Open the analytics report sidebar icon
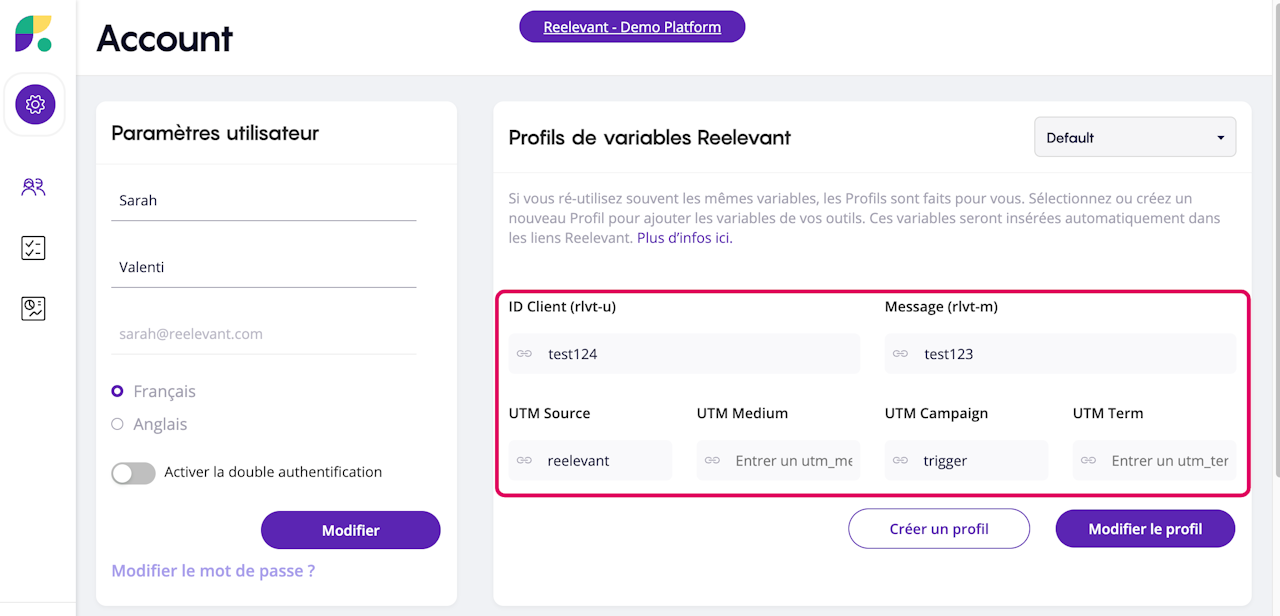Viewport: 1280px width, 616px height. click(33, 309)
